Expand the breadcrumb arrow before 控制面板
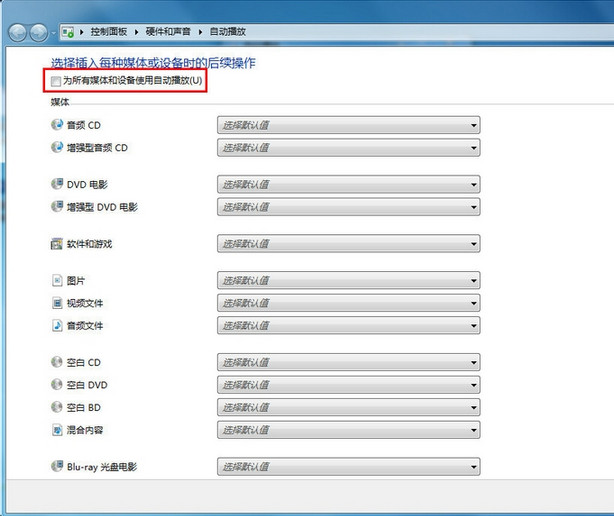This screenshot has width=614, height=516. (x=82, y=32)
